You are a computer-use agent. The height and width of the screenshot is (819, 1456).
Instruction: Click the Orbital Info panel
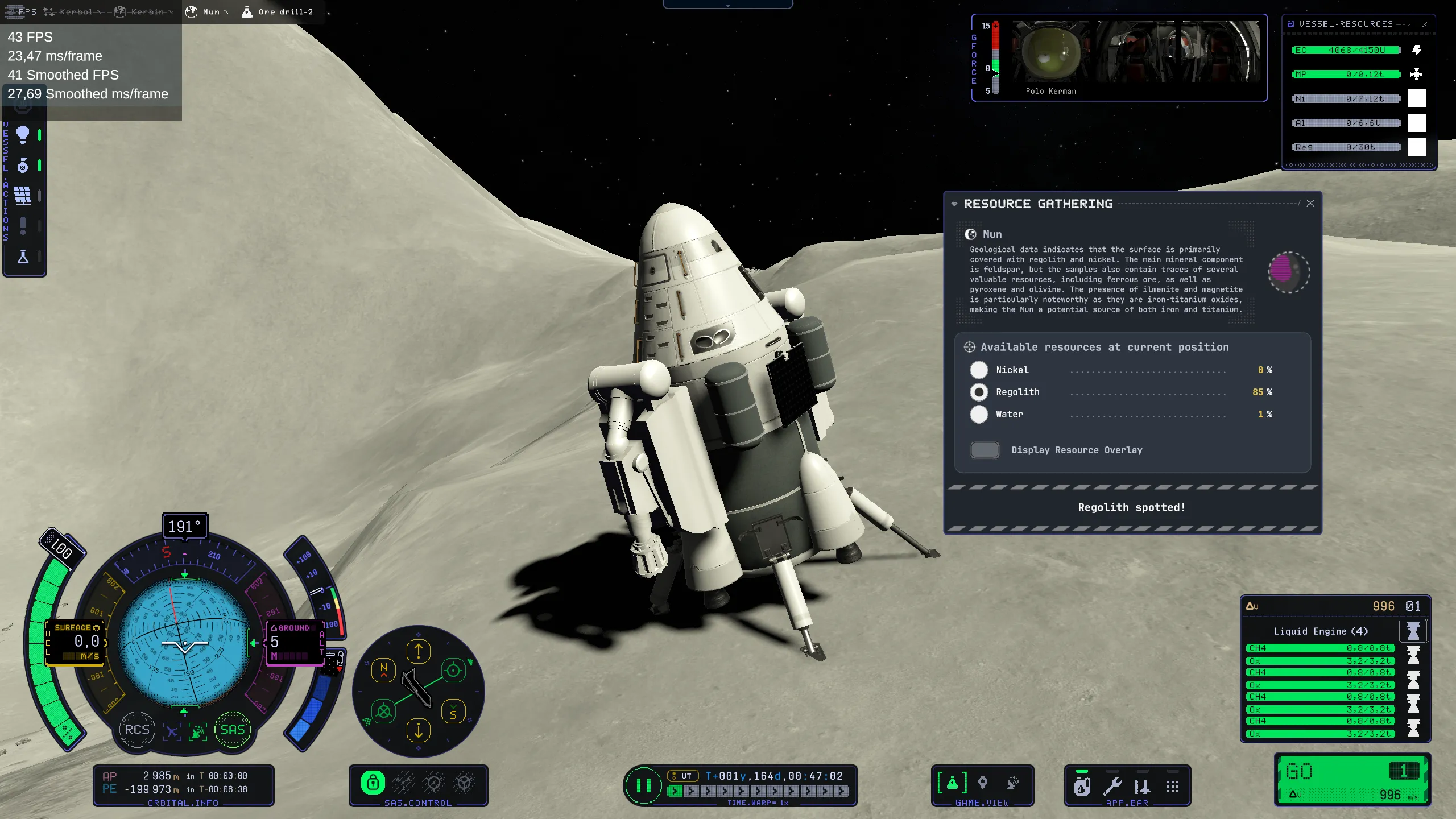(183, 785)
